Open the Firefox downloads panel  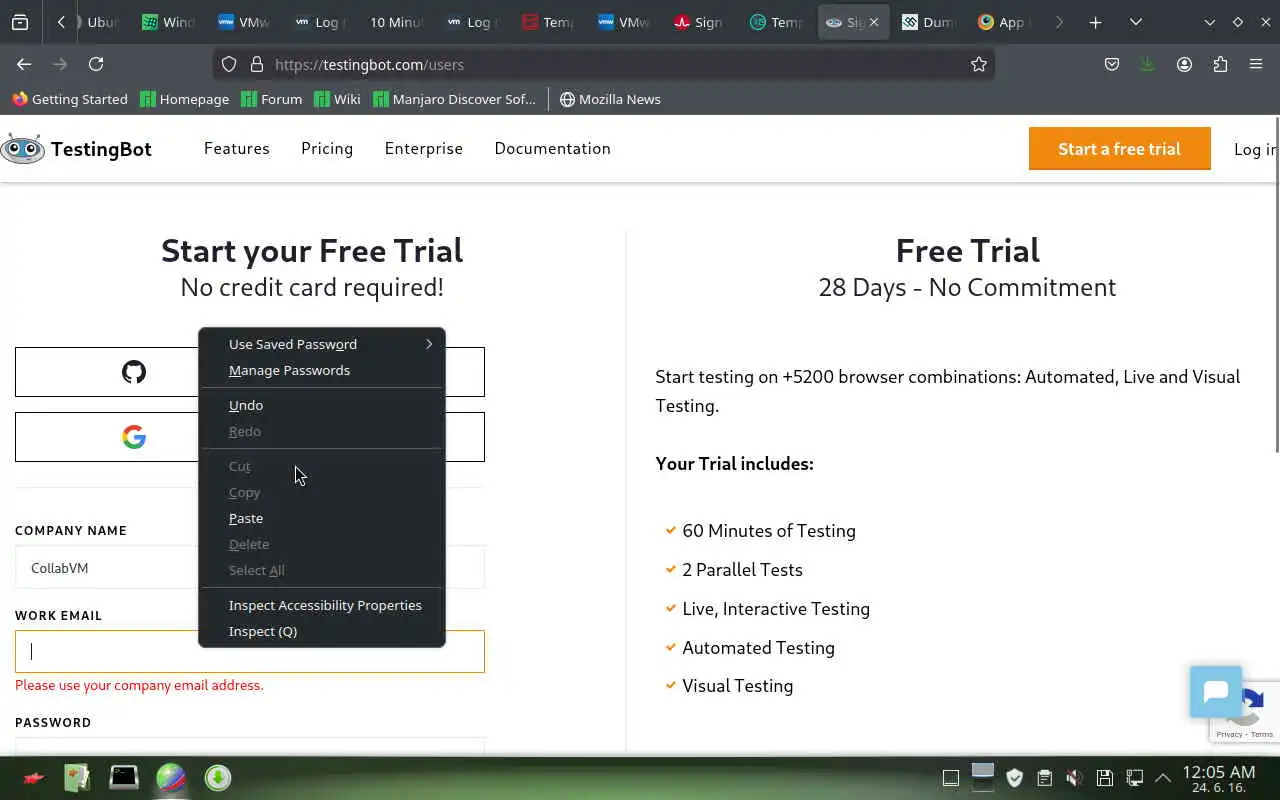click(1147, 64)
